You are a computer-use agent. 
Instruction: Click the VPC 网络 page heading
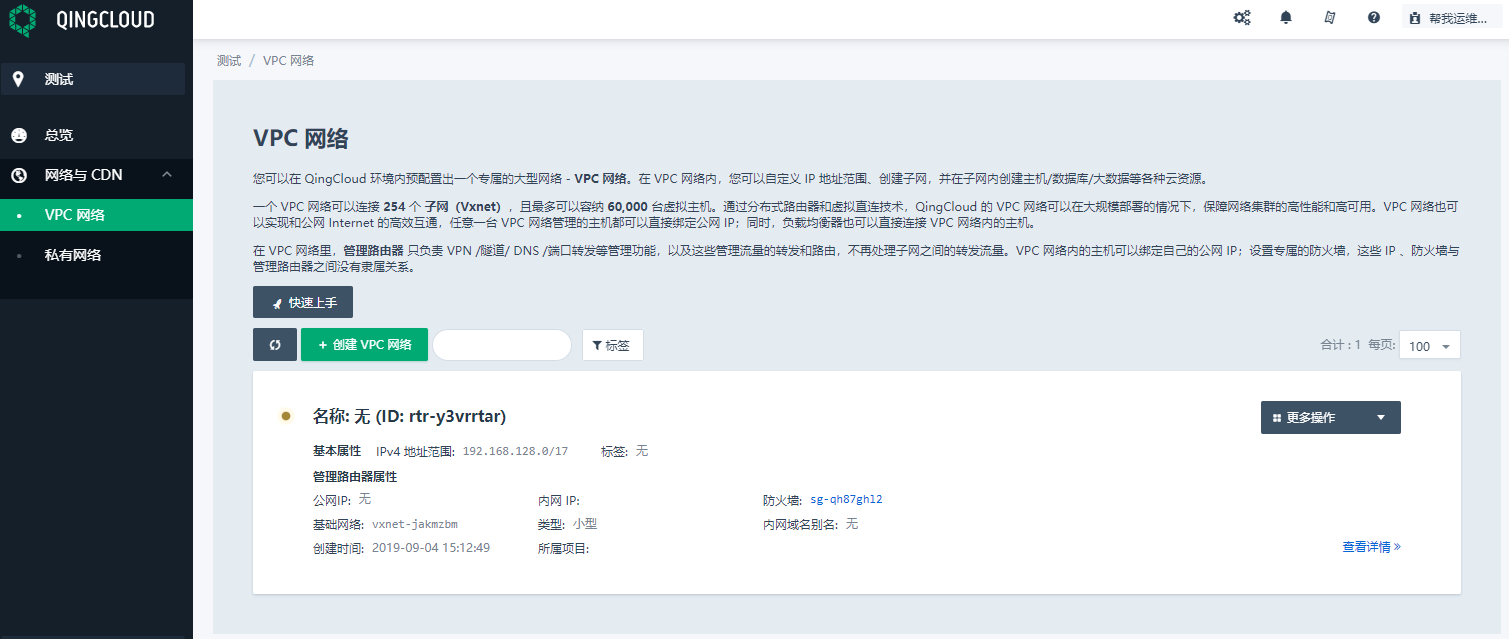[x=301, y=138]
